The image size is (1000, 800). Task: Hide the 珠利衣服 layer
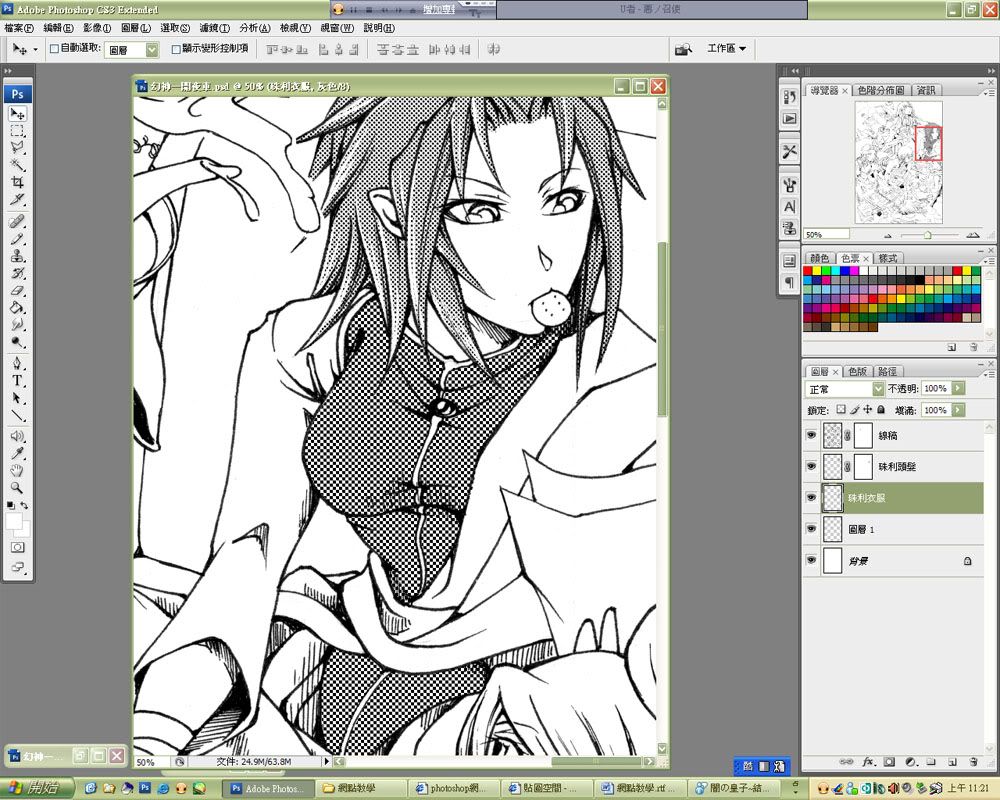point(811,498)
